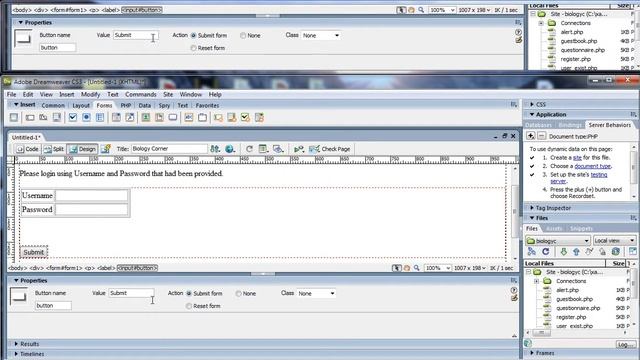Insert a Radio Group from the Forms bar
Screen dimensions: 640x360
[100, 118]
